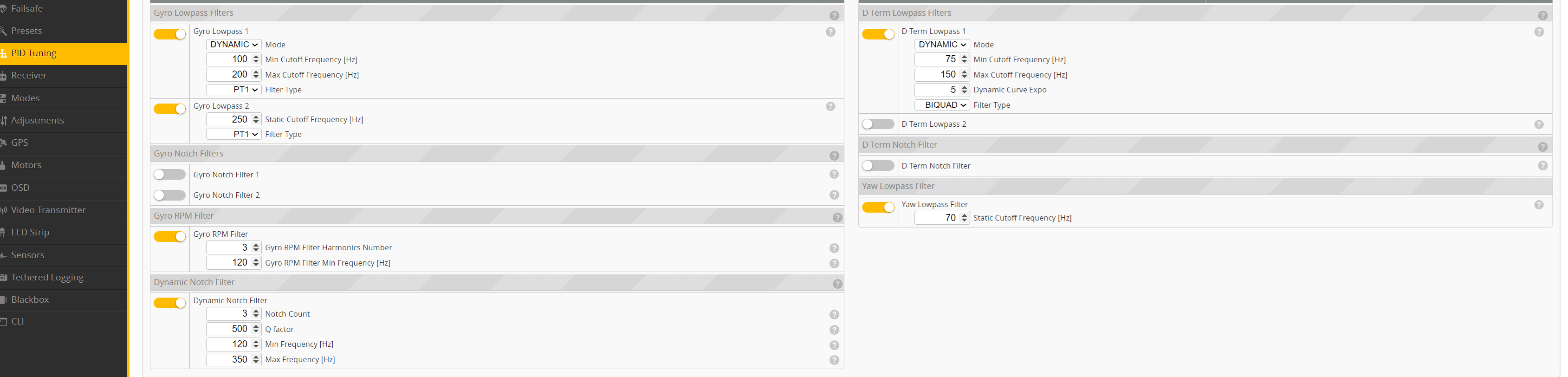The height and width of the screenshot is (377, 1568).
Task: Open the Modes tab
Action: pyautogui.click(x=63, y=98)
